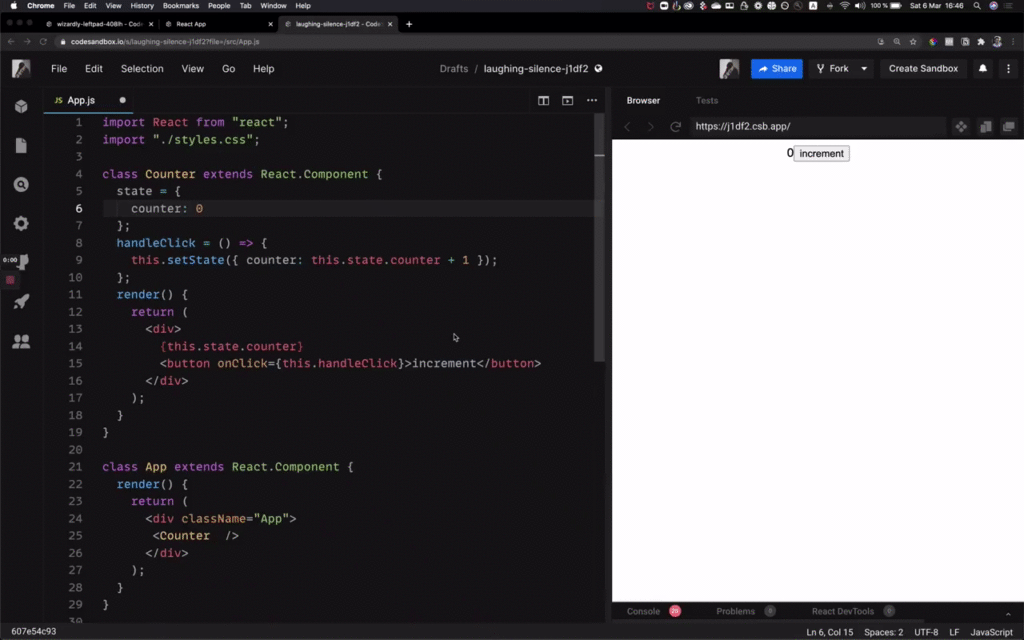1024x640 pixels.
Task: Open the CodeSandbox Edit menu
Action: [x=93, y=69]
